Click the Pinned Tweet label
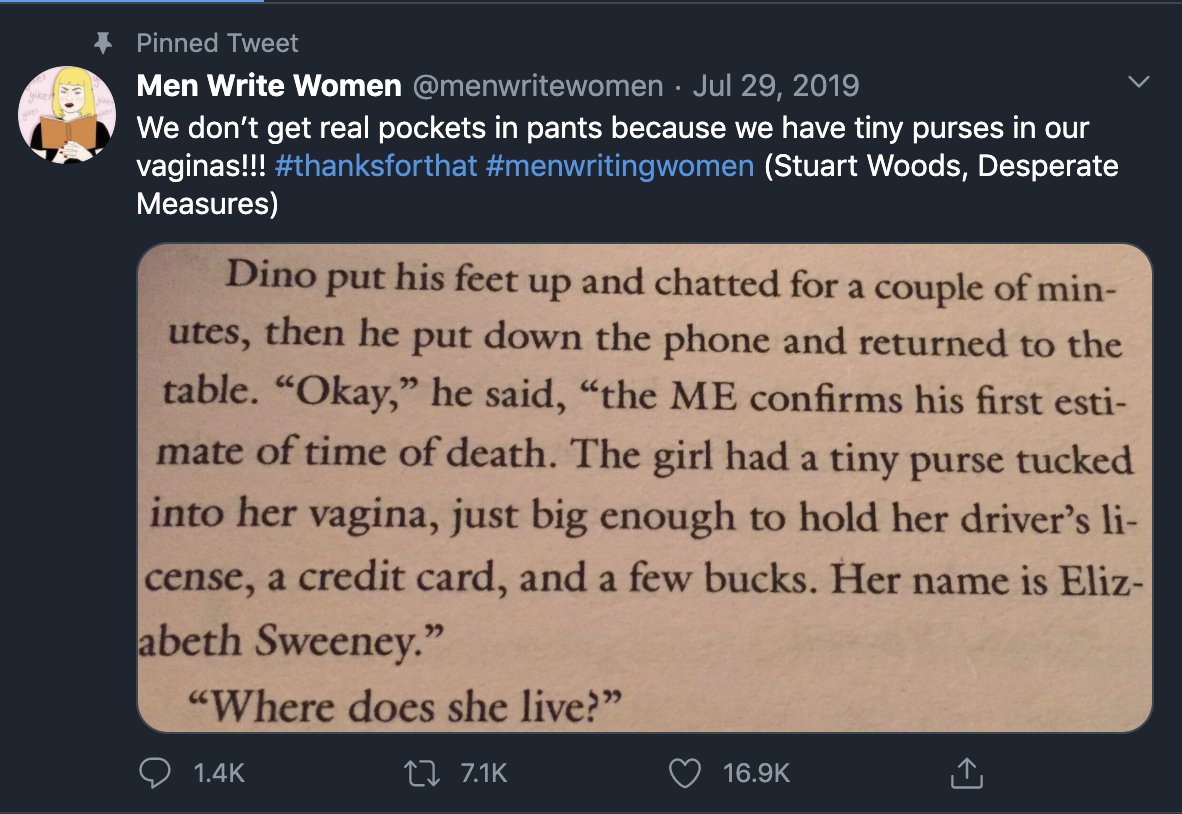 click(217, 43)
